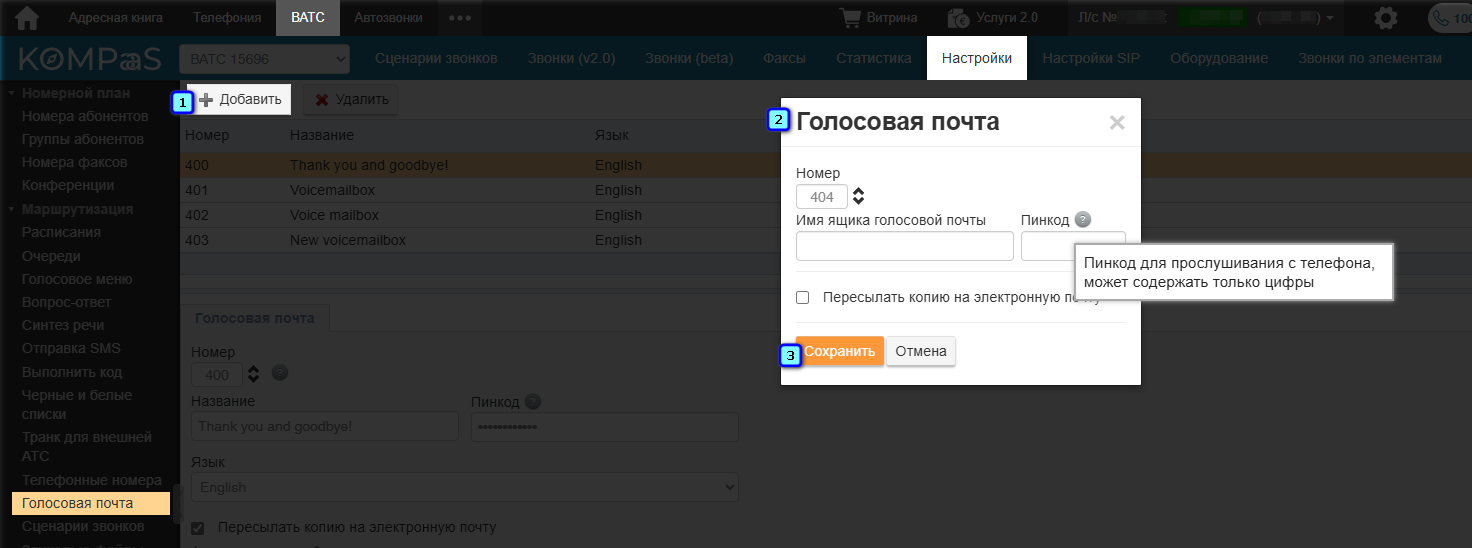Click the background masked Пинкод field
This screenshot has height=548, width=1472.
point(604,426)
